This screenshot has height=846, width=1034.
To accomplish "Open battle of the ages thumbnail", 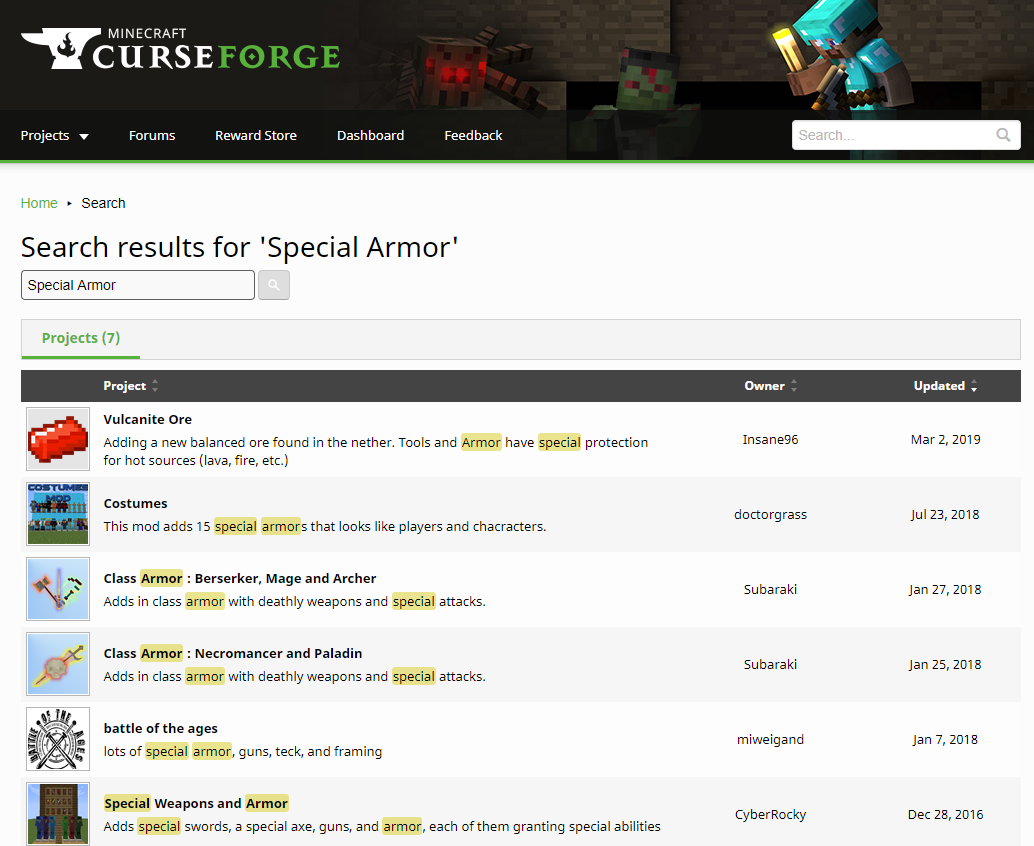I will click(x=58, y=739).
